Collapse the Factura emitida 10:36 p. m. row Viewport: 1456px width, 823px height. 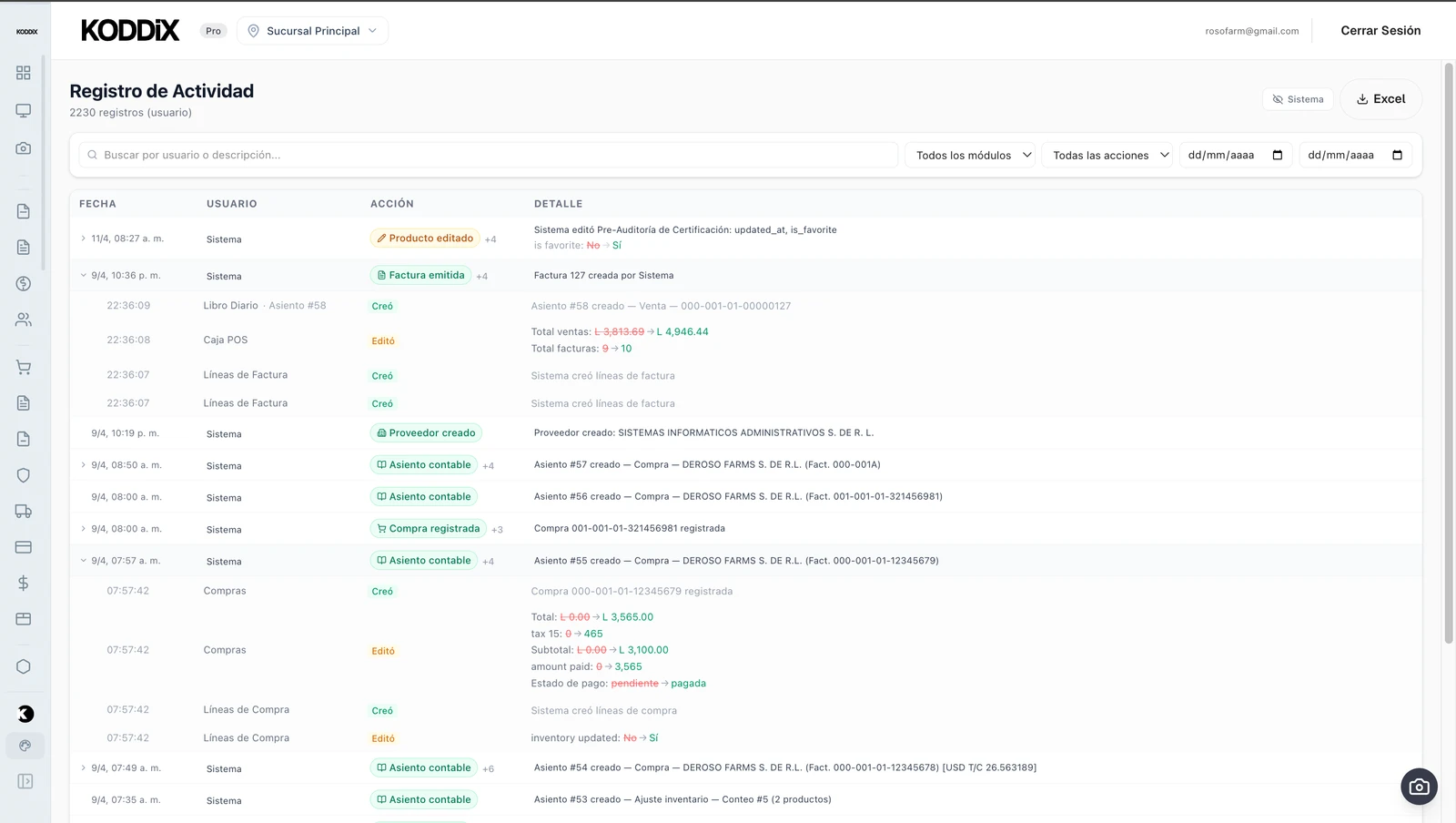pyautogui.click(x=84, y=275)
